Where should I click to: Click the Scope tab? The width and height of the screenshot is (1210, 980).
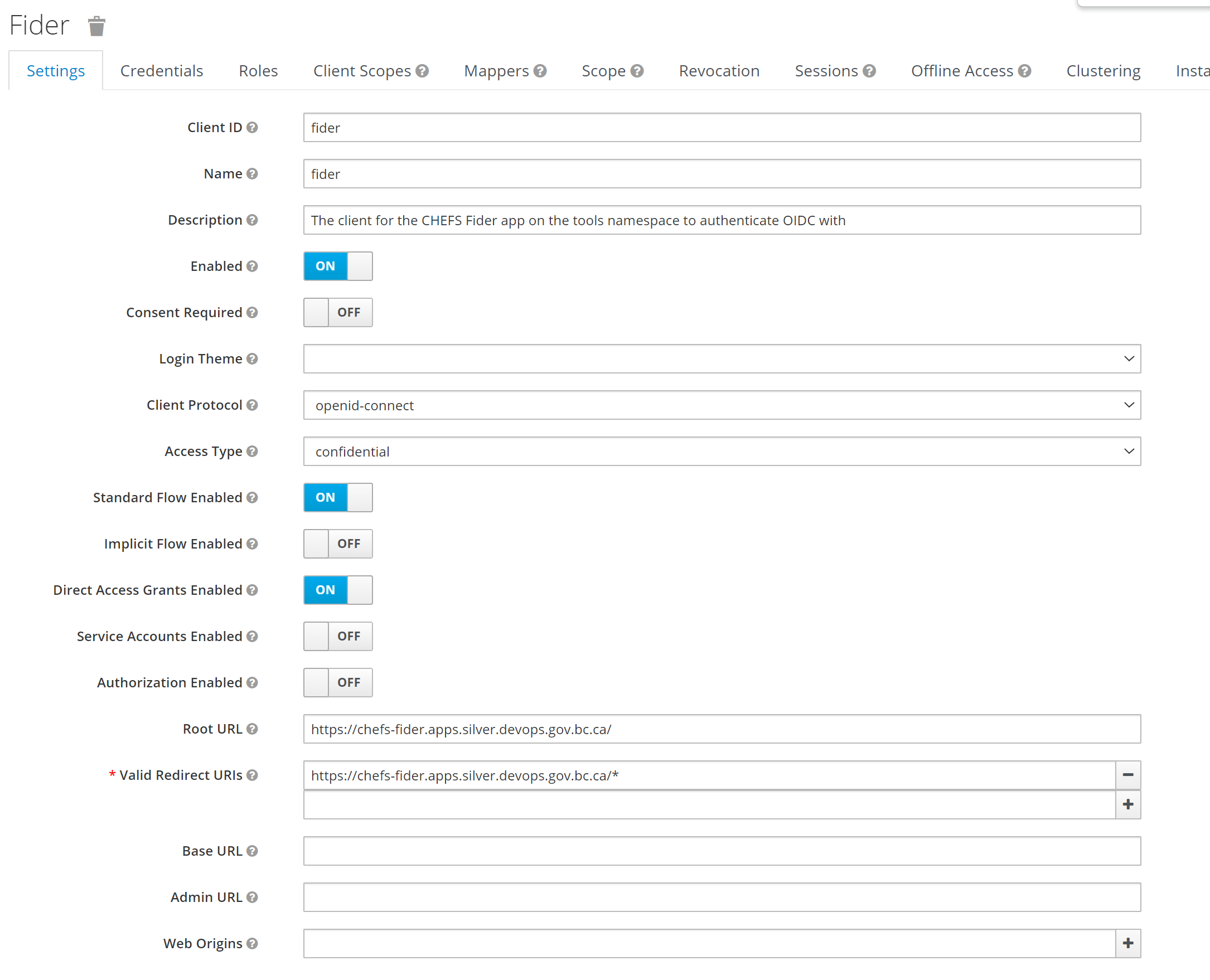coord(601,71)
